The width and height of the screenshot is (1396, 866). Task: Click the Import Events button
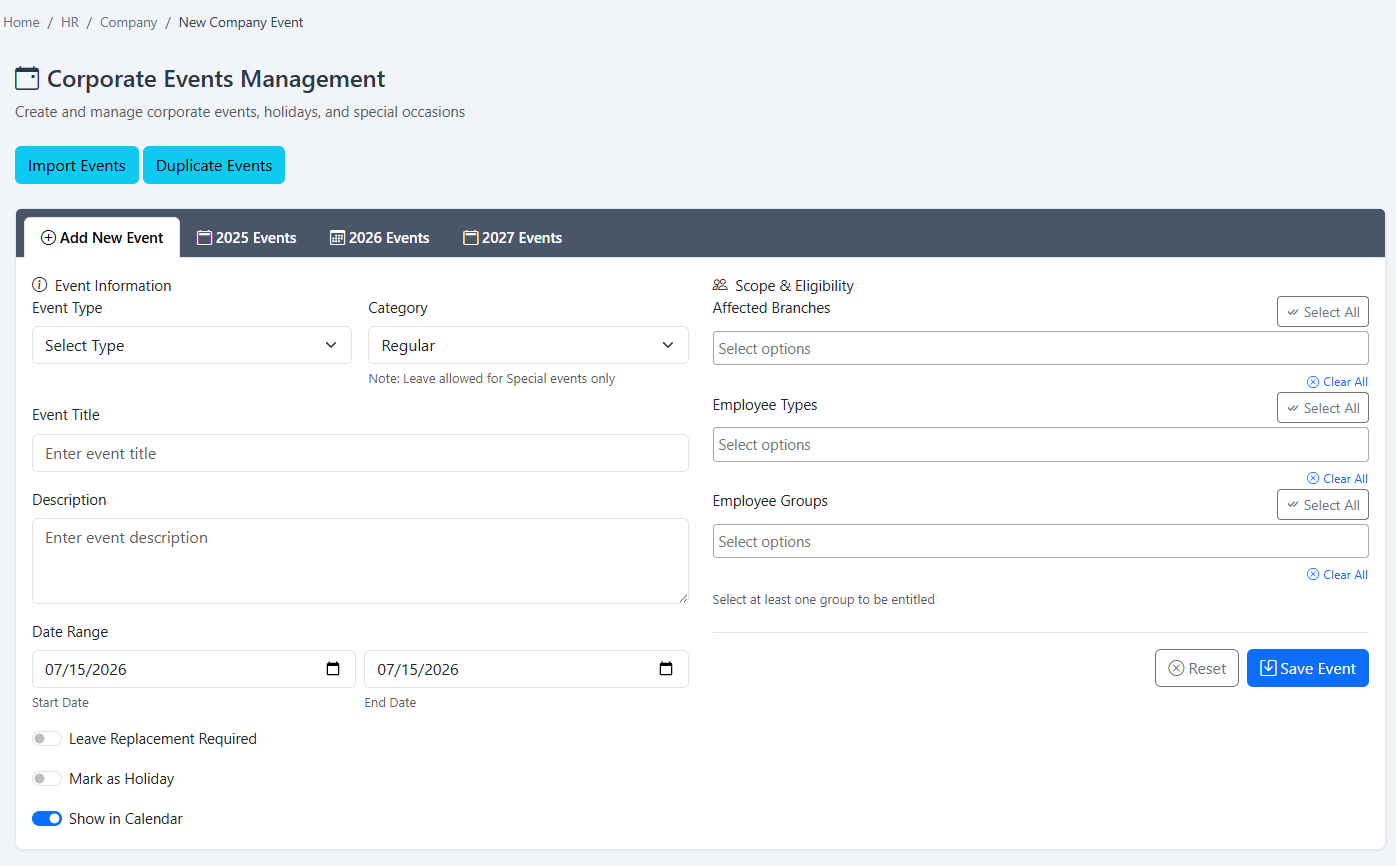click(x=77, y=165)
